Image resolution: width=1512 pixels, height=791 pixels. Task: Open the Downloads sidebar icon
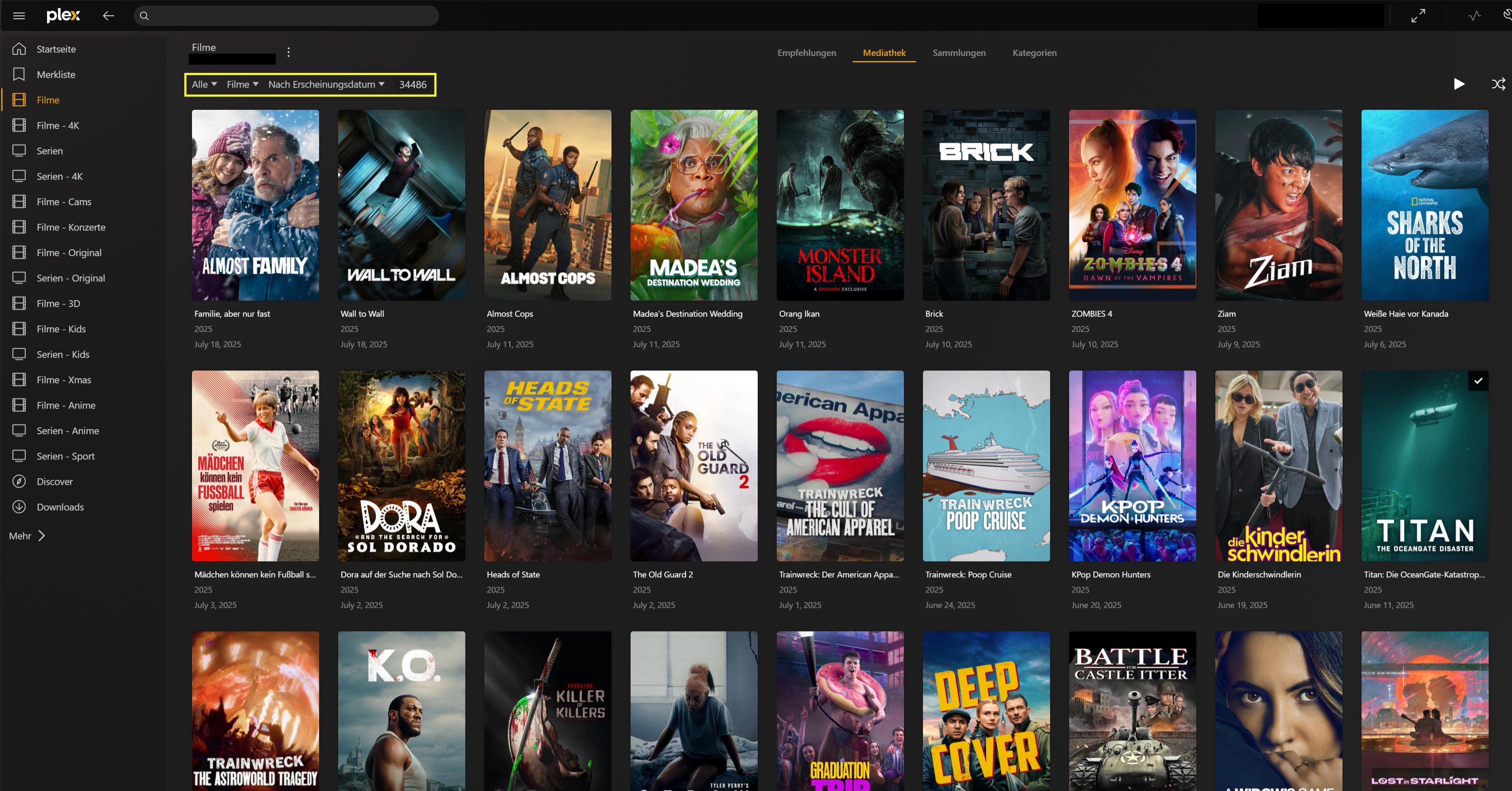coord(19,507)
